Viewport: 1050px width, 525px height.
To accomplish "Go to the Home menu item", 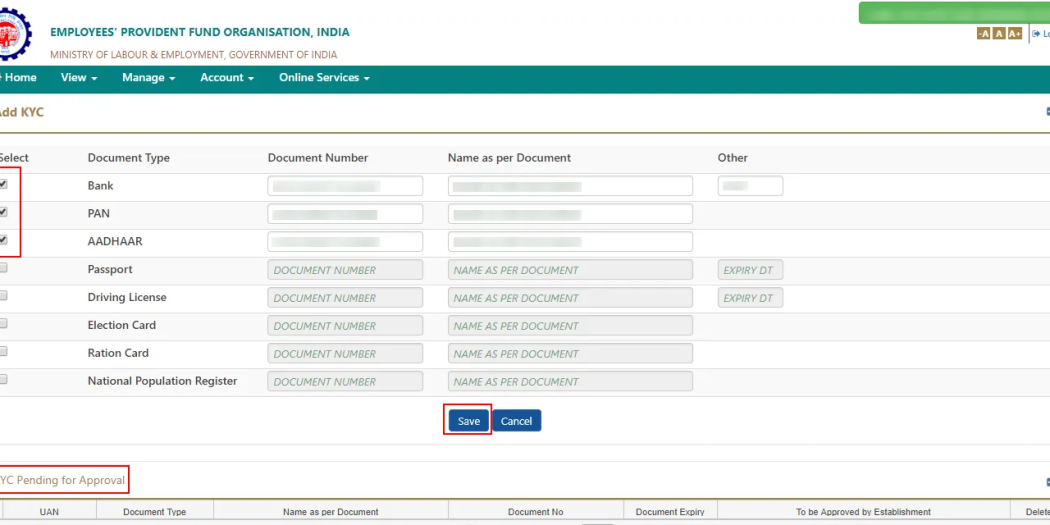I will [x=20, y=78].
